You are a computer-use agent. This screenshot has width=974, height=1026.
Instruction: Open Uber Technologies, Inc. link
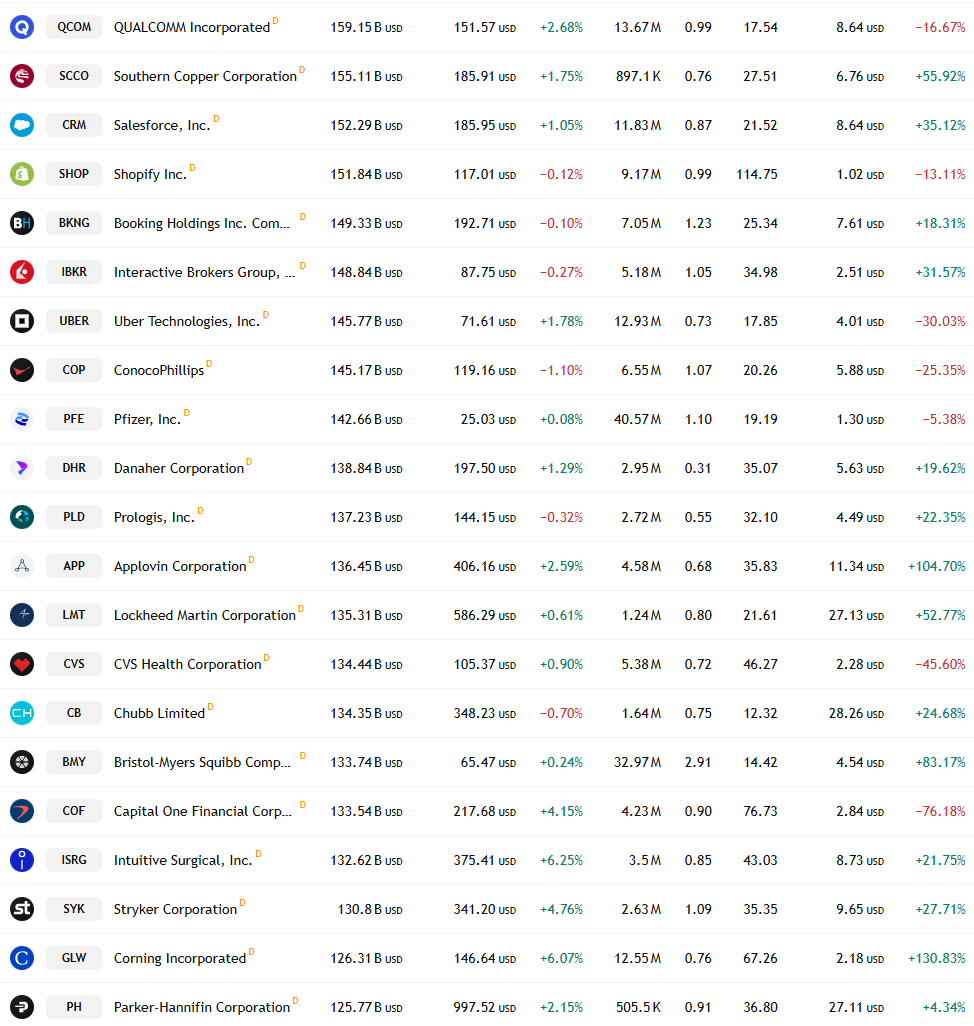click(187, 321)
